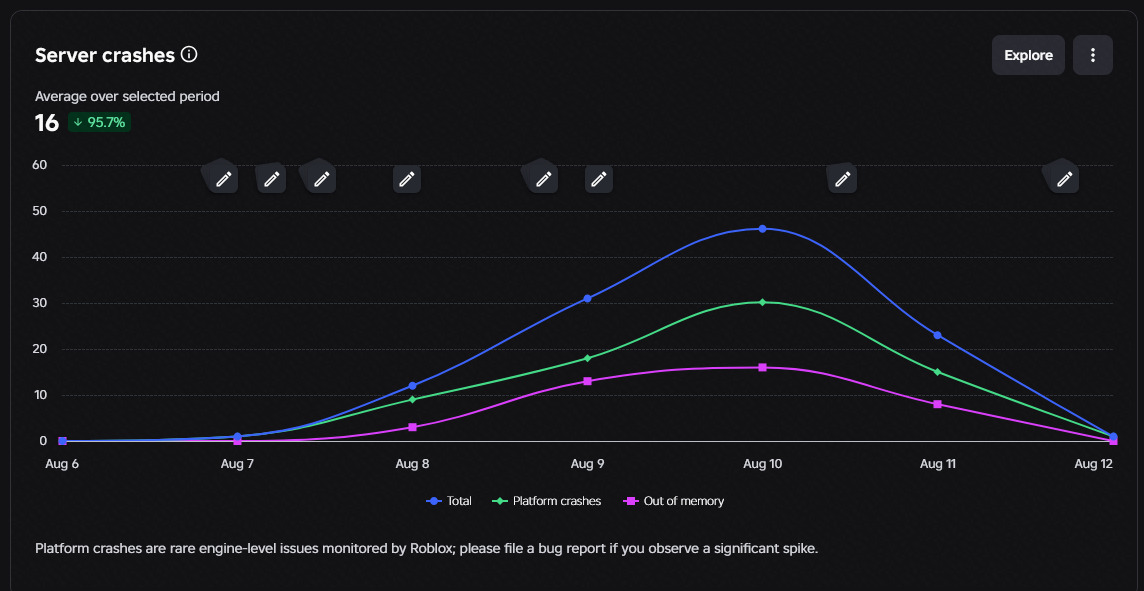
Task: Click the Total data point on Aug 8
Action: [x=412, y=386]
